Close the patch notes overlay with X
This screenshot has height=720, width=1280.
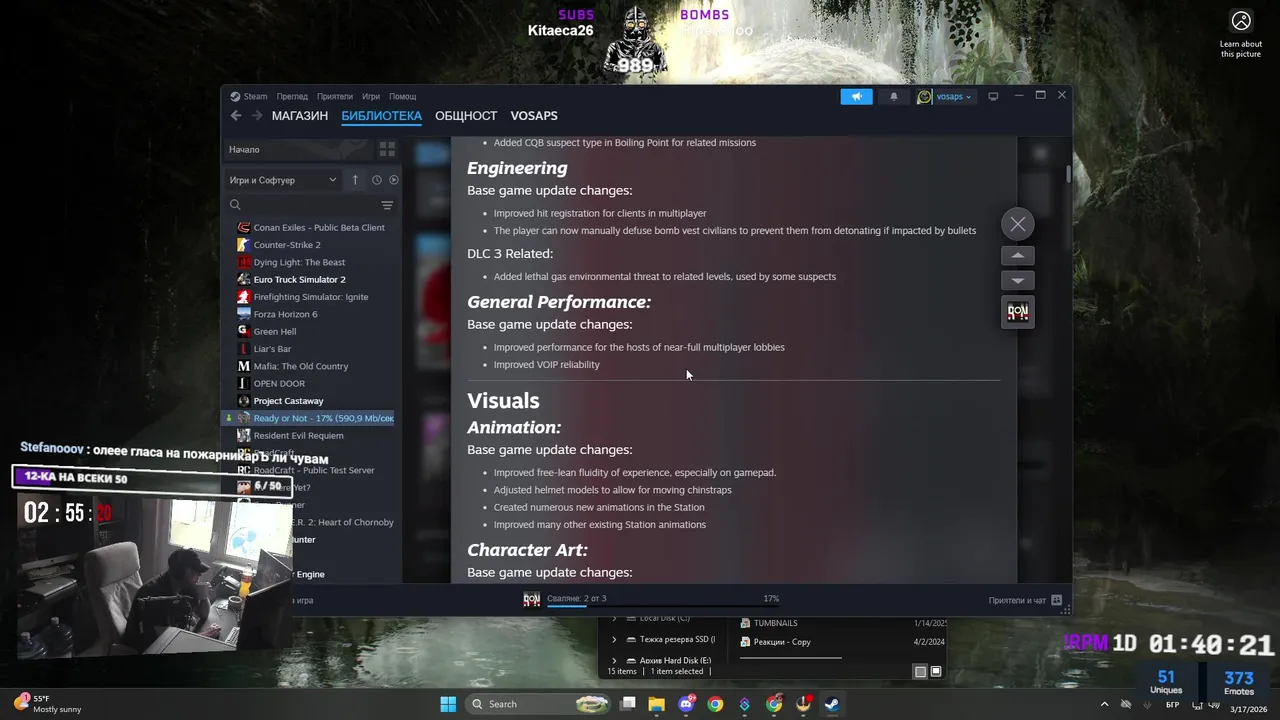(1018, 224)
